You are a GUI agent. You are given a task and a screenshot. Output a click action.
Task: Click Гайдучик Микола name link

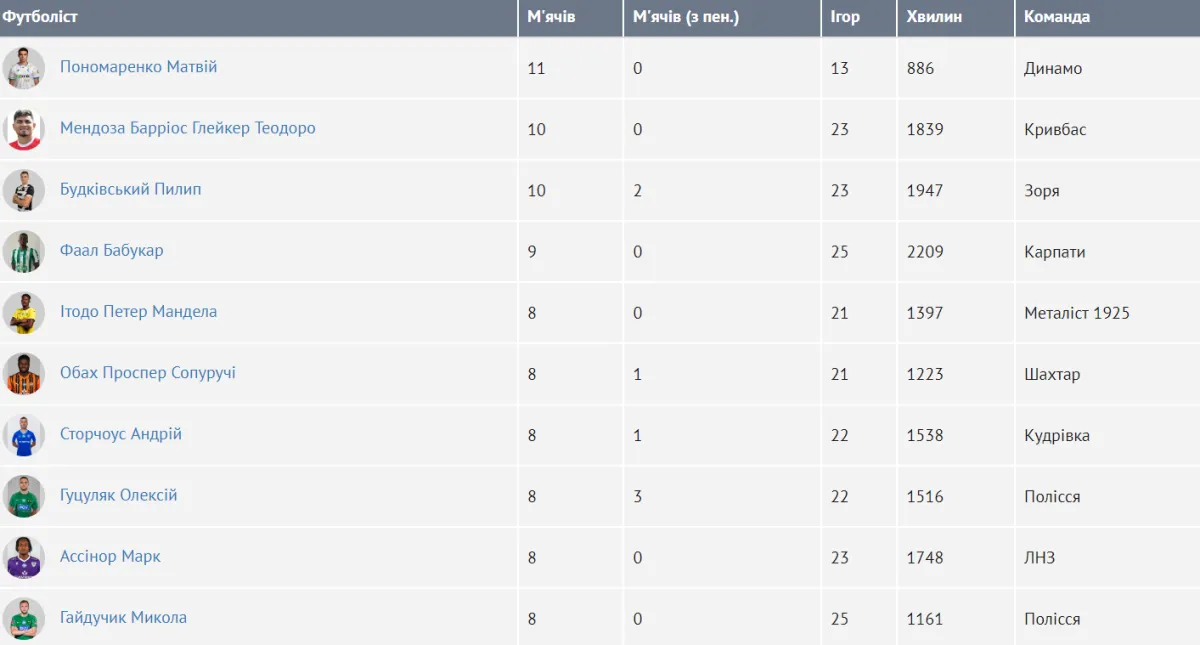point(123,617)
